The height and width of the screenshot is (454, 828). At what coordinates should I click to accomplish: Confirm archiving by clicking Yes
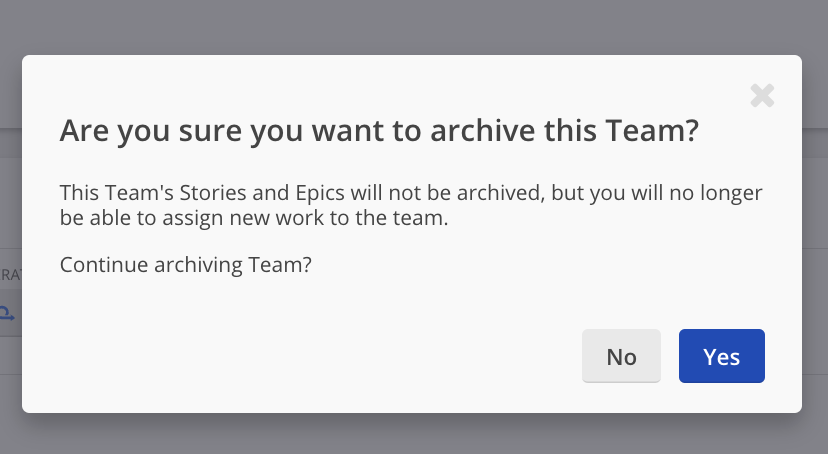point(721,356)
